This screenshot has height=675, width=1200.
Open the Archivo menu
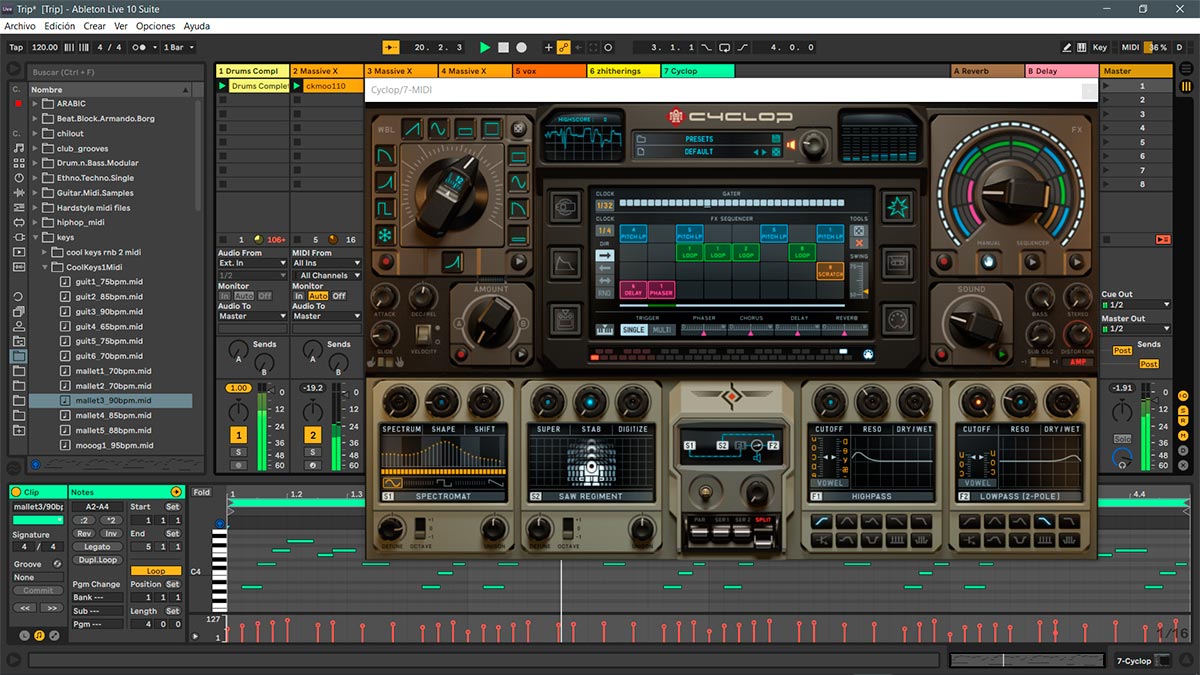click(20, 26)
